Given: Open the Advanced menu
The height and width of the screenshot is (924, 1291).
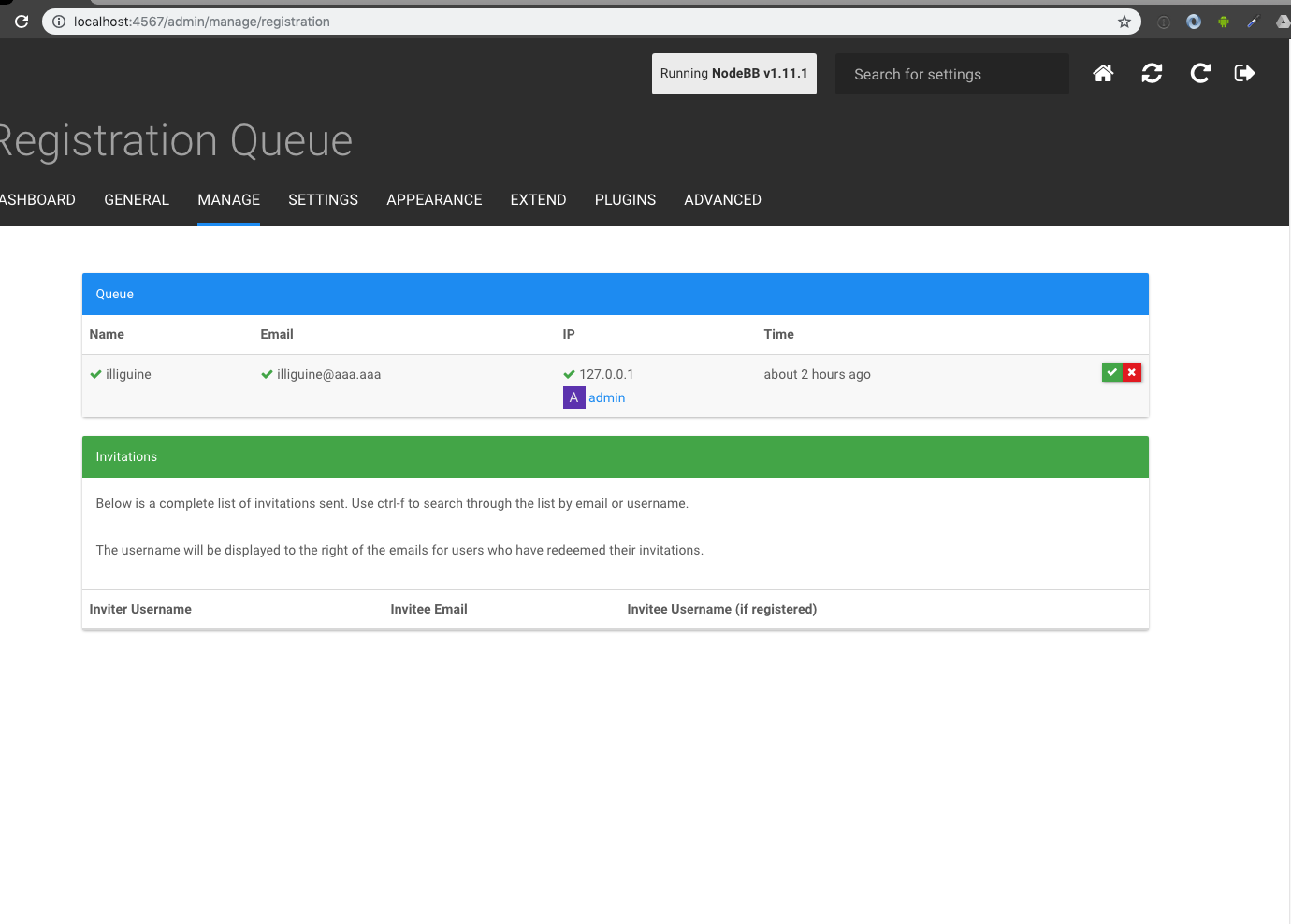Looking at the screenshot, I should (722, 199).
